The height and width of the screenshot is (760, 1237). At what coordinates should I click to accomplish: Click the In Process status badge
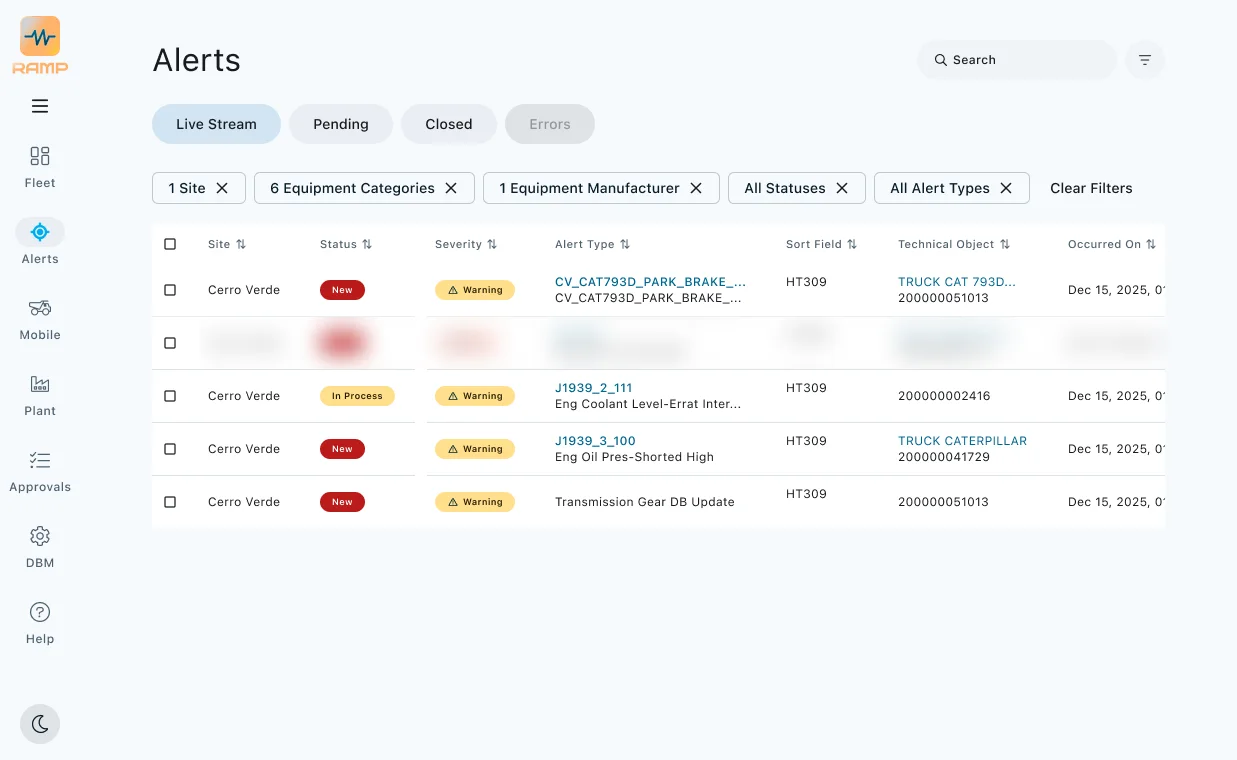(x=357, y=396)
